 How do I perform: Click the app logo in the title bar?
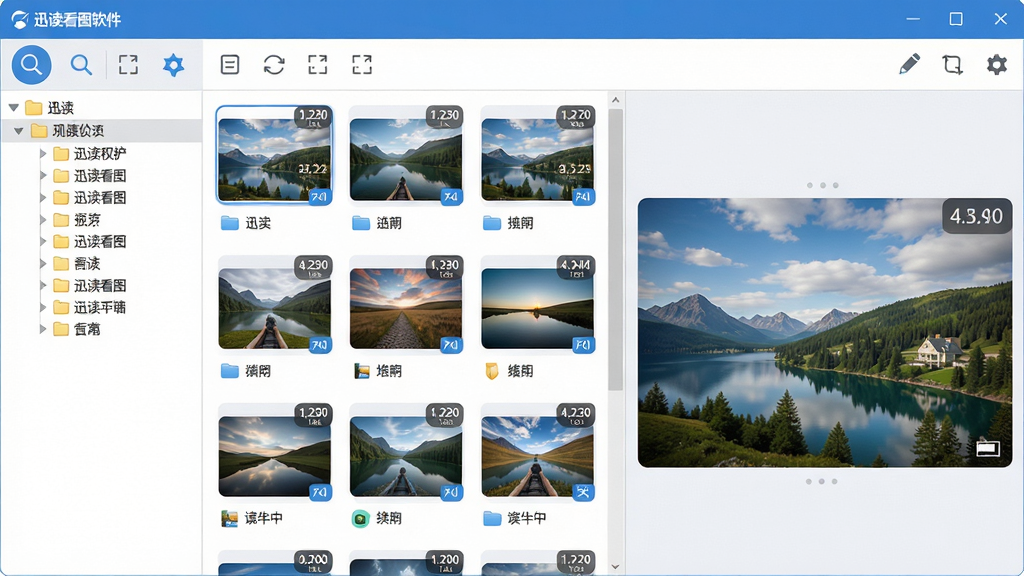(20, 20)
